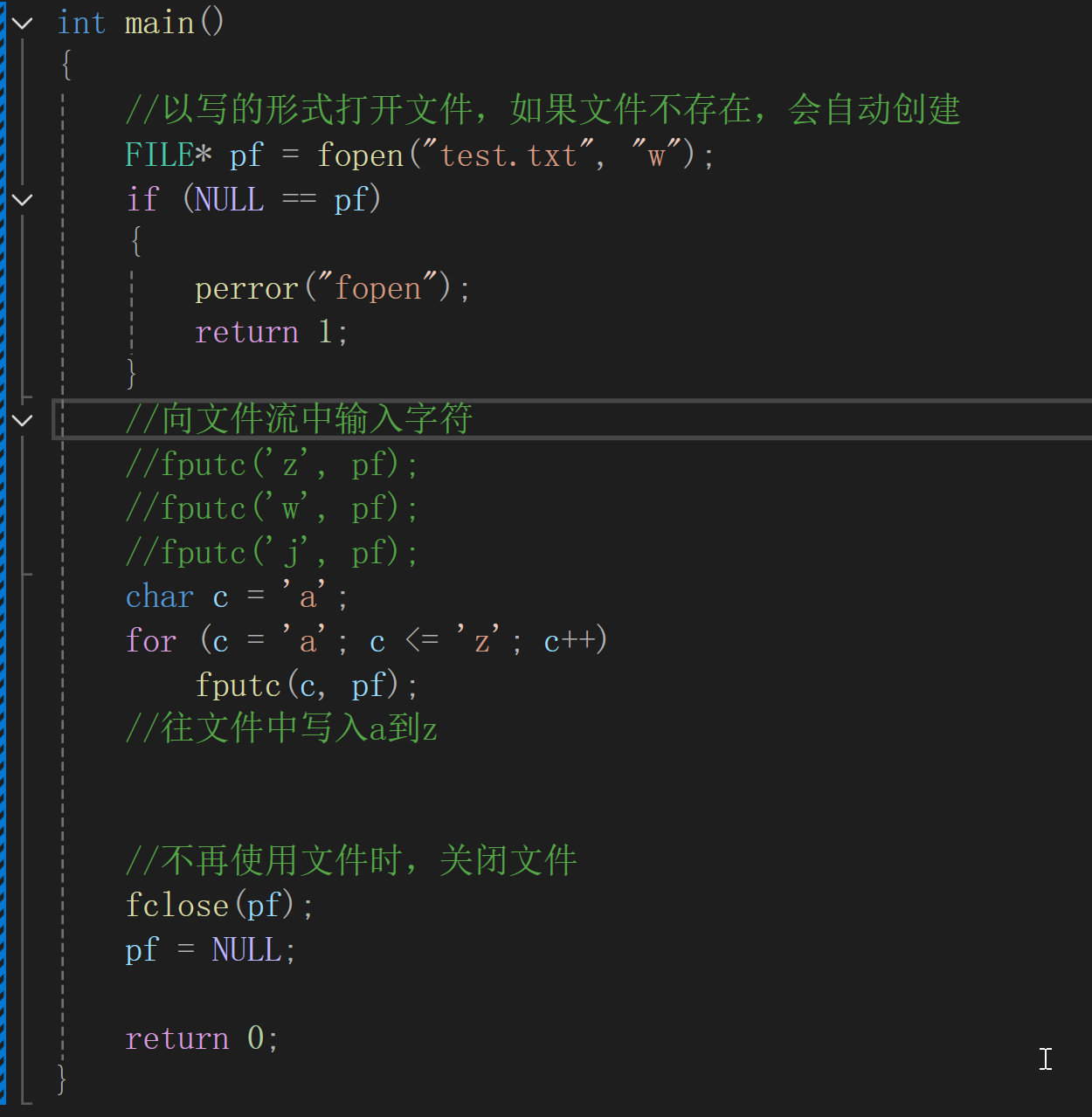The height and width of the screenshot is (1117, 1092).
Task: Click the char c = 'a' declaration
Action: 237,597
